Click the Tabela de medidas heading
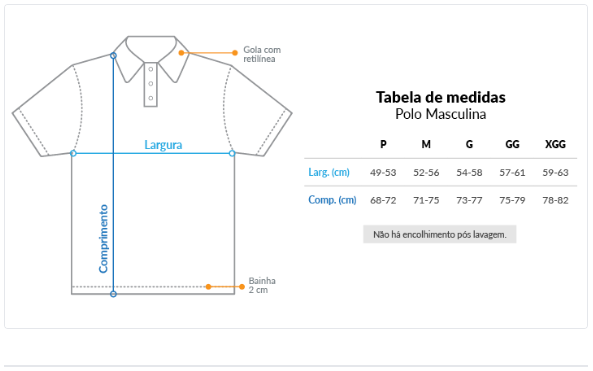The height and width of the screenshot is (371, 593). click(x=441, y=97)
